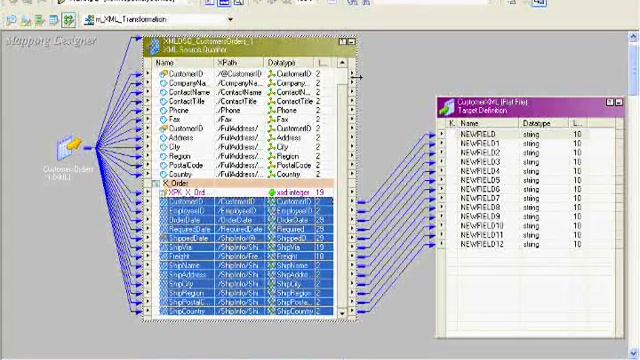Click the datatype icon beside xsd:integer

pyautogui.click(x=271, y=192)
